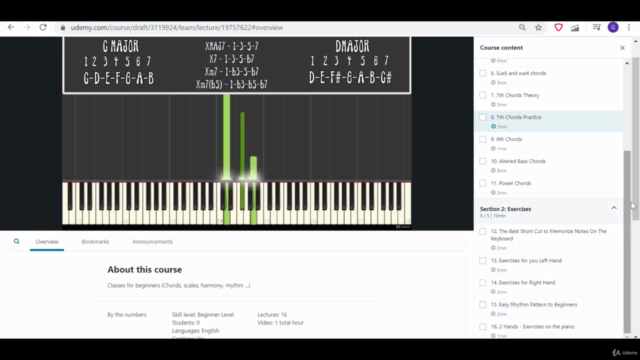Check the Sus9 and sus4 chords checkbox
Viewport: 640px width, 360px height.
[x=483, y=73]
